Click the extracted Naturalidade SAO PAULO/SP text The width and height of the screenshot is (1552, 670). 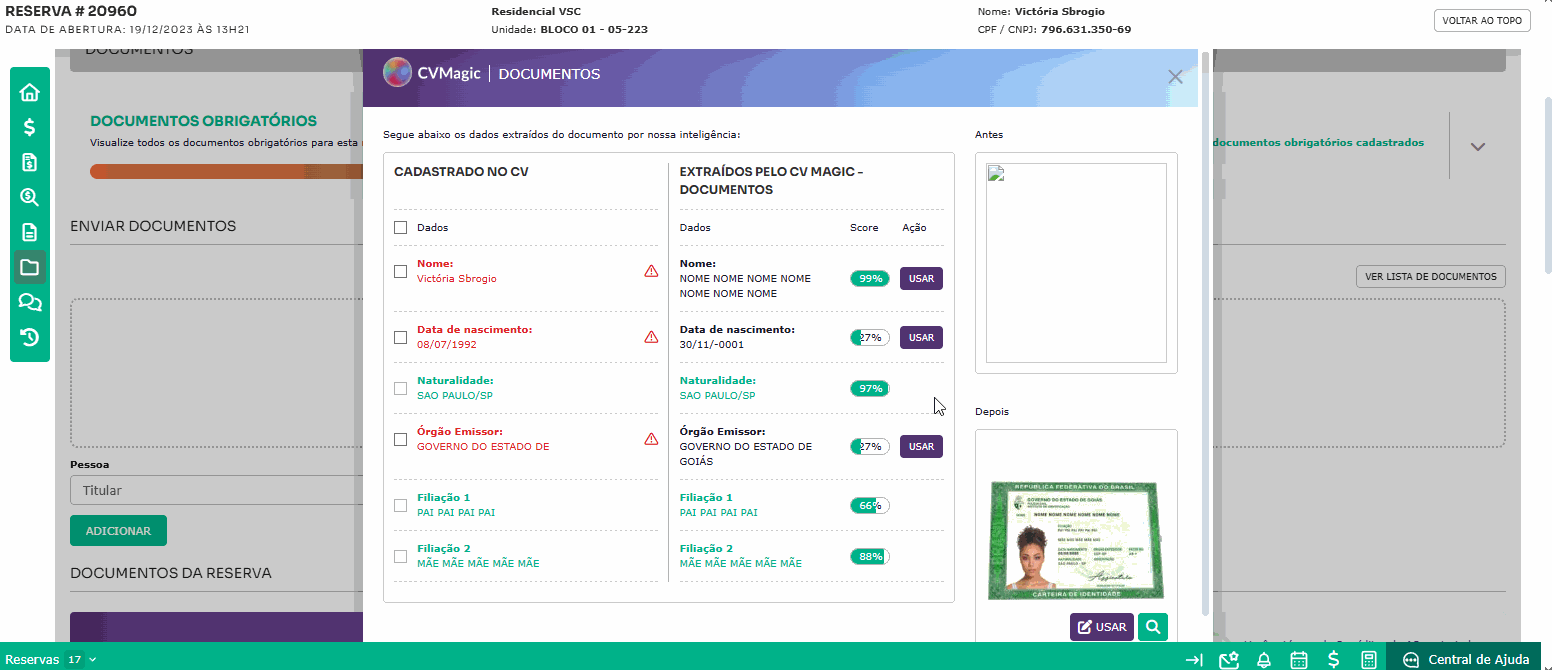(x=718, y=395)
